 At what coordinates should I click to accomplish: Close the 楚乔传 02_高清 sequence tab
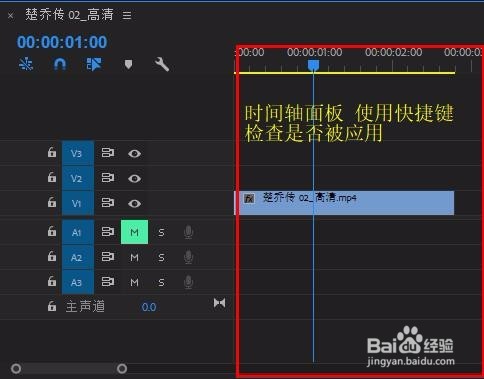pos(11,15)
